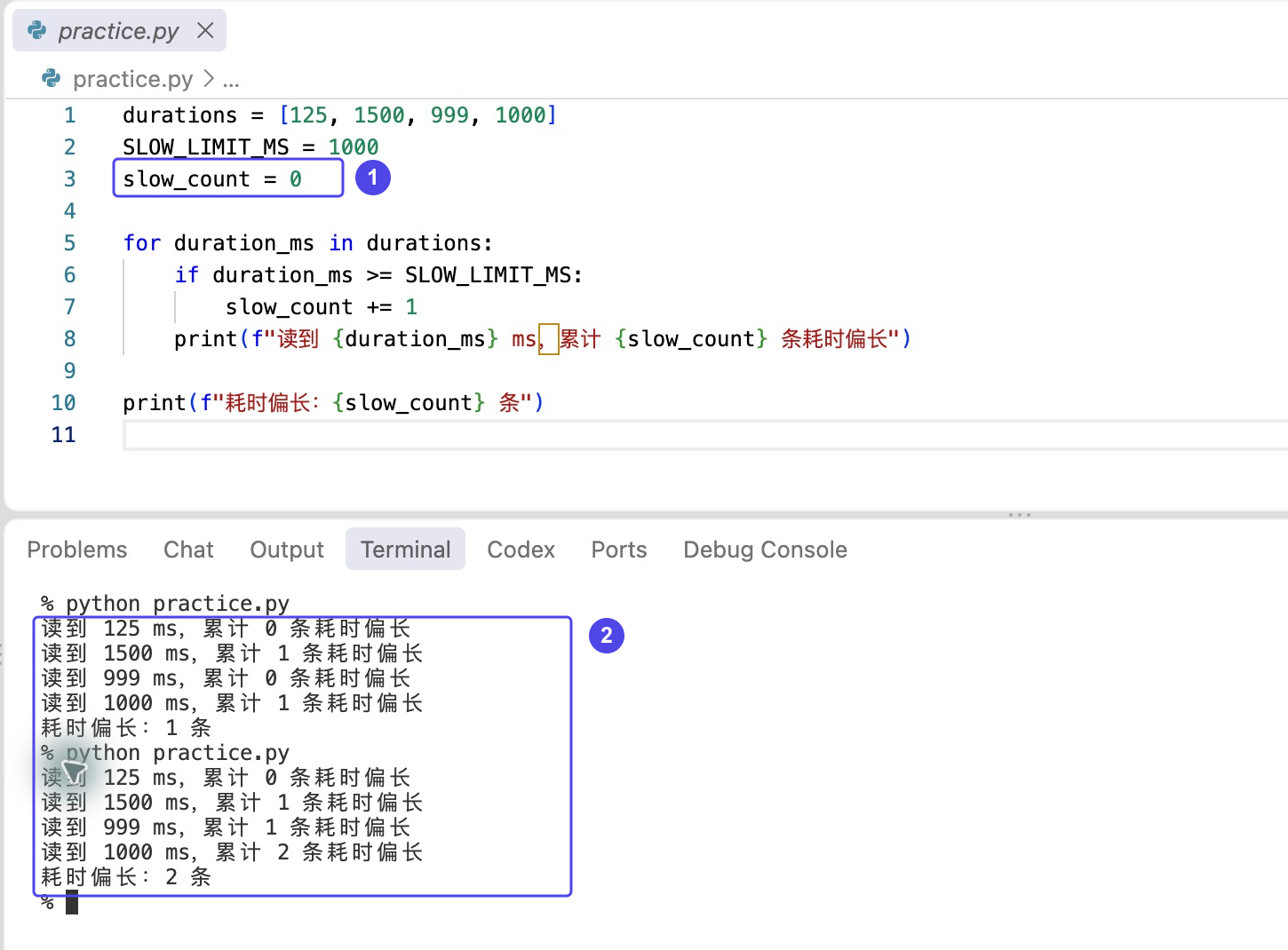
Task: Expand the breadcrumb chevron after practice.py
Action: (x=209, y=79)
